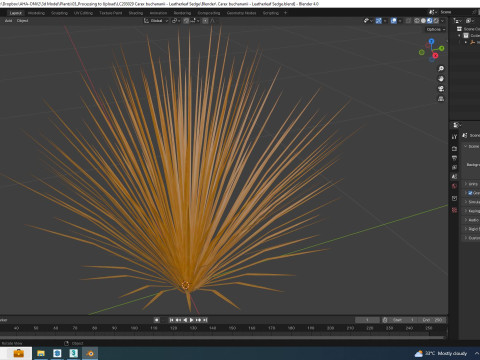Select rendered viewport shading
This screenshot has width=480, height=360.
[x=436, y=21]
